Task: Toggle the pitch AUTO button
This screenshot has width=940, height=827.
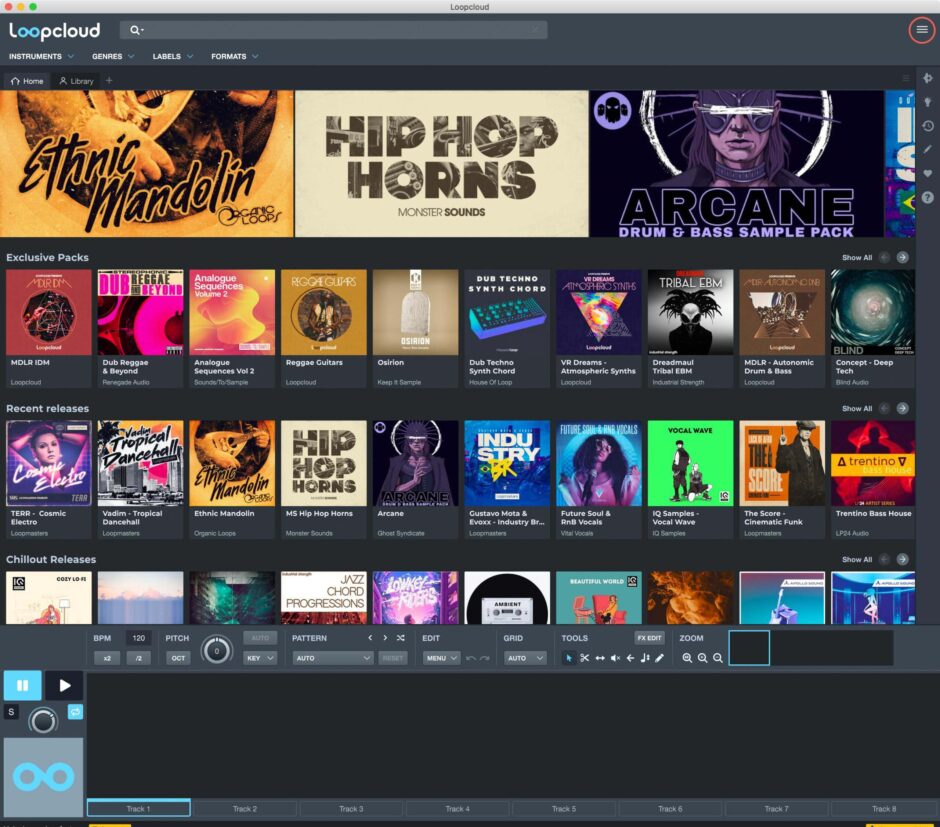Action: [x=260, y=638]
